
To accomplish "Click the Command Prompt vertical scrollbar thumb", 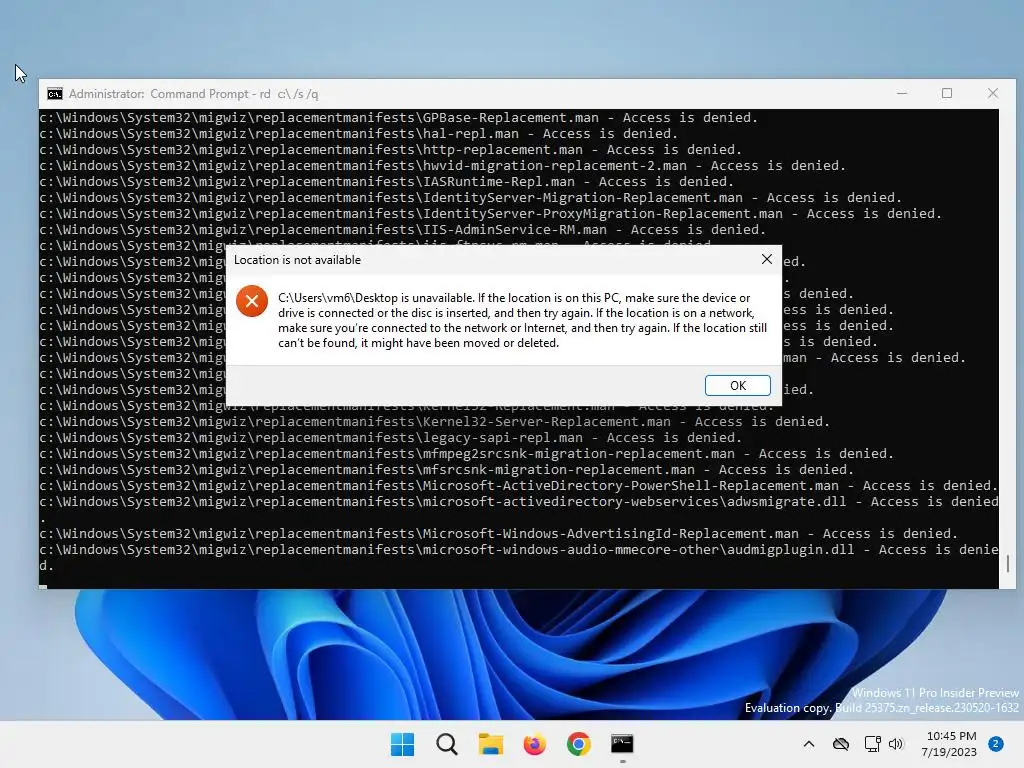I will tap(1008, 564).
